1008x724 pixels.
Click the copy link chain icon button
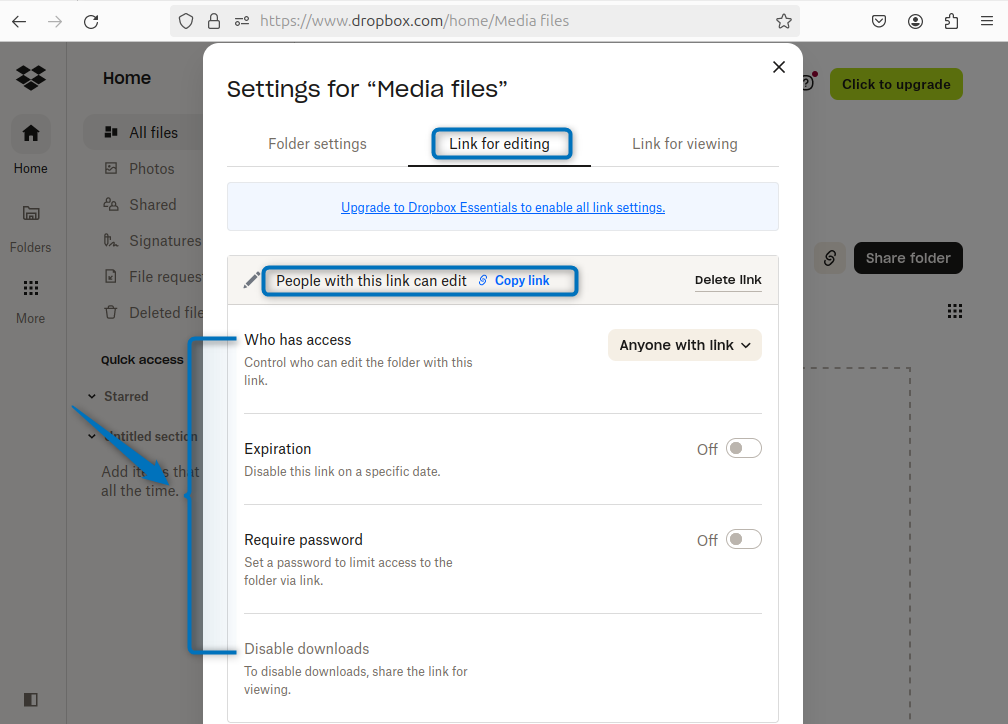click(x=829, y=258)
